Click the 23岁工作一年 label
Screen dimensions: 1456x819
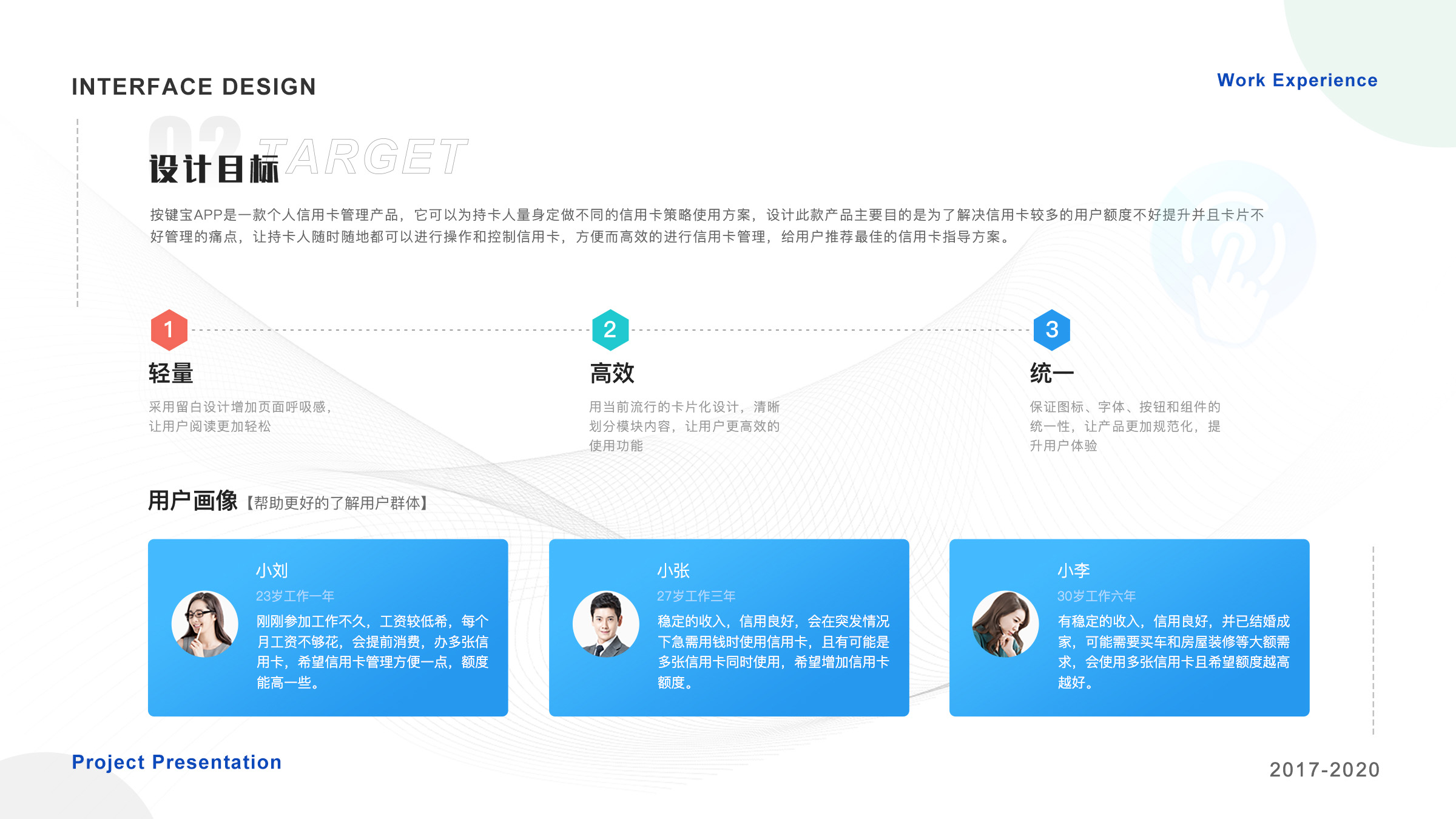click(x=295, y=596)
